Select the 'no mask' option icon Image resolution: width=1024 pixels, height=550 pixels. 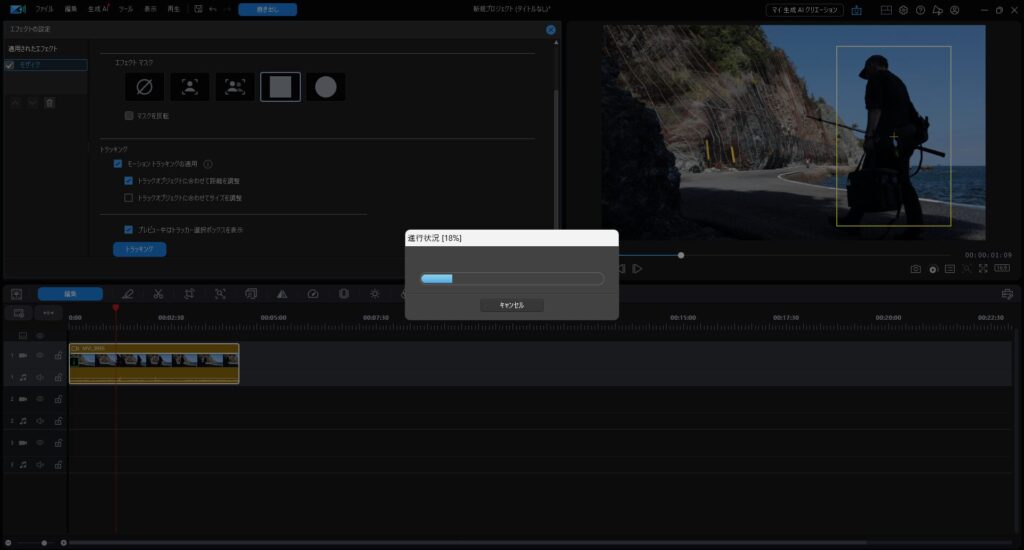[144, 87]
